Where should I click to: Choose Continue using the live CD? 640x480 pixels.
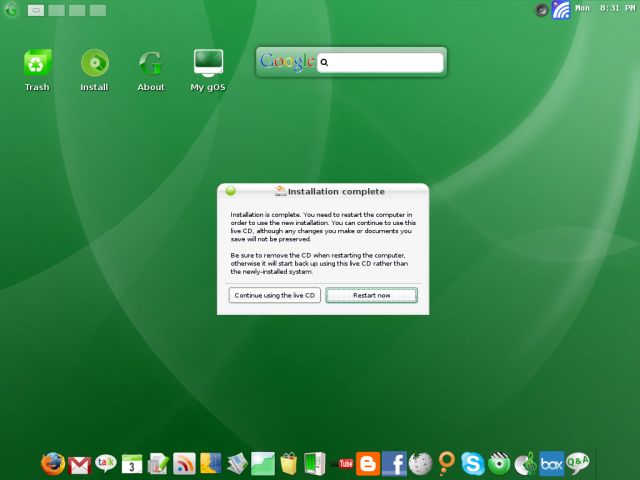275,295
